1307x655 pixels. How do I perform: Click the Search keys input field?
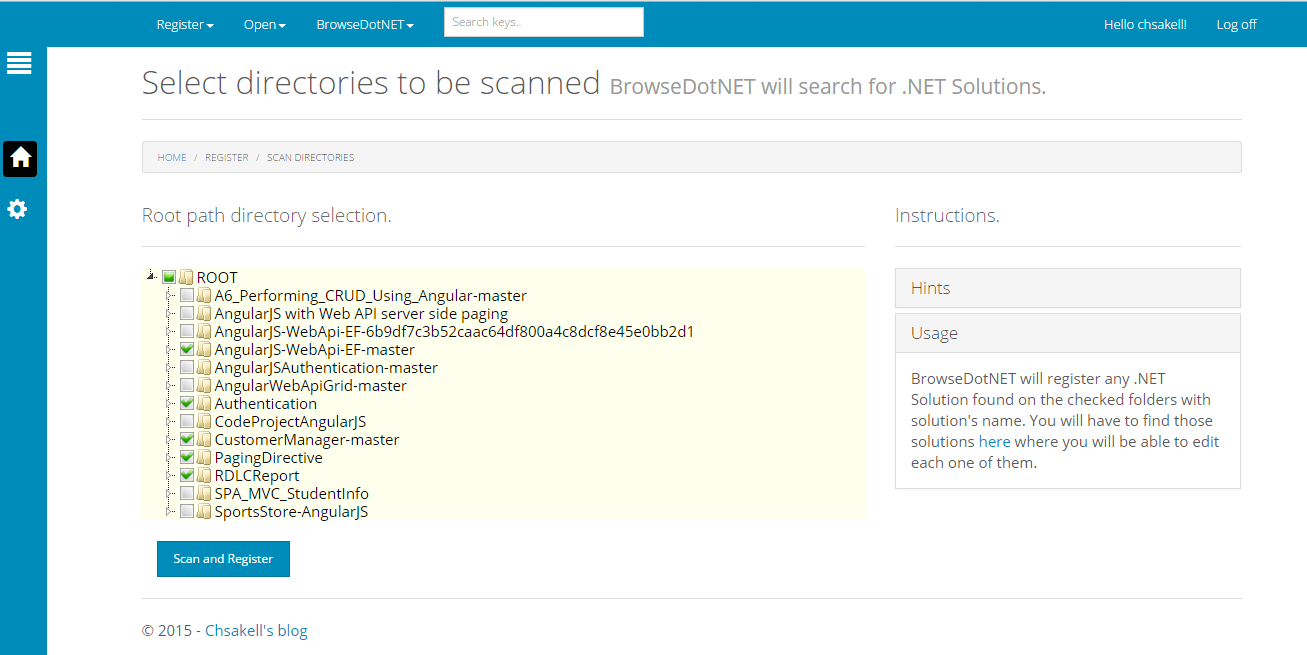click(x=543, y=22)
